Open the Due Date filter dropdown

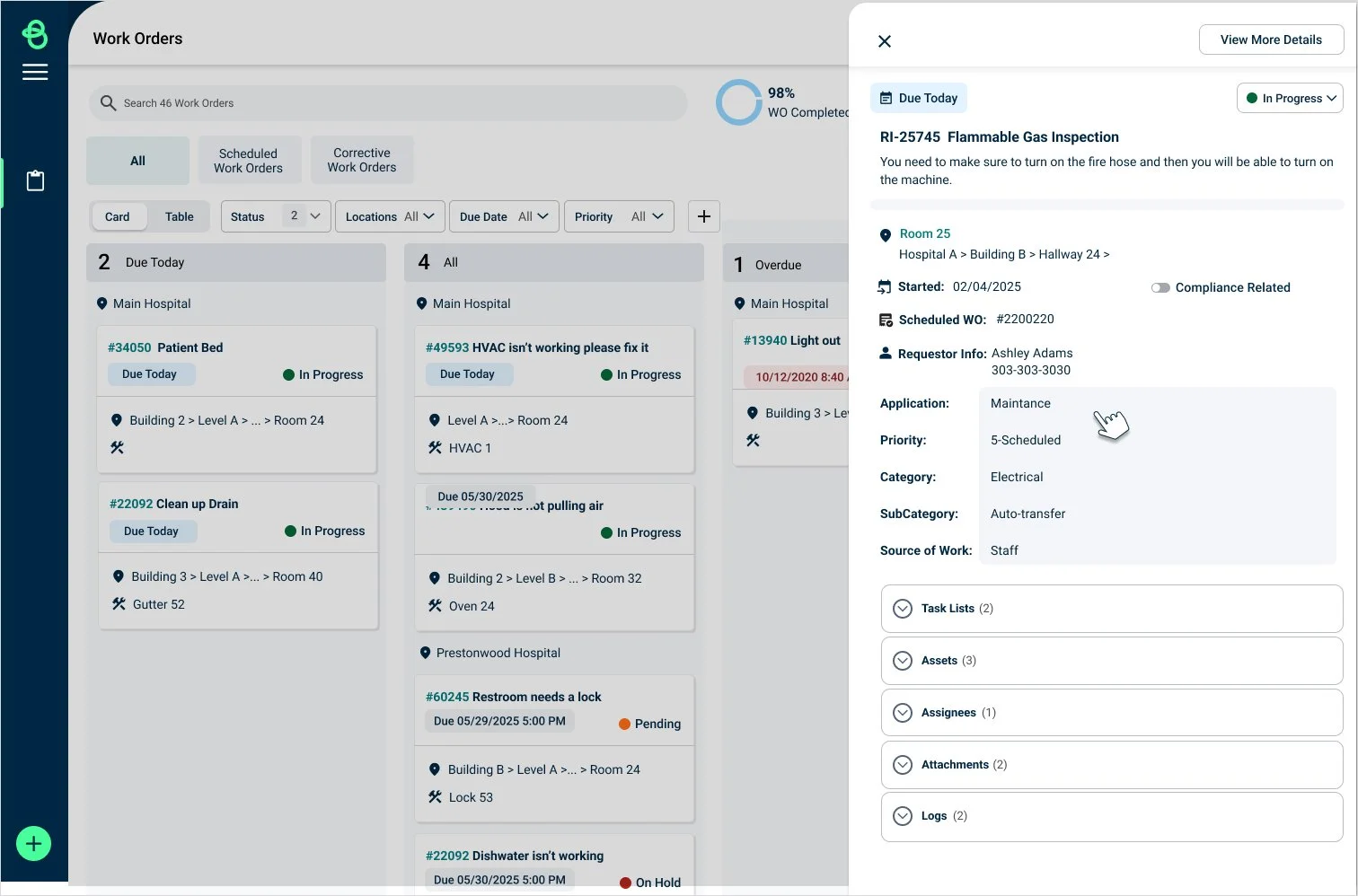(x=504, y=216)
